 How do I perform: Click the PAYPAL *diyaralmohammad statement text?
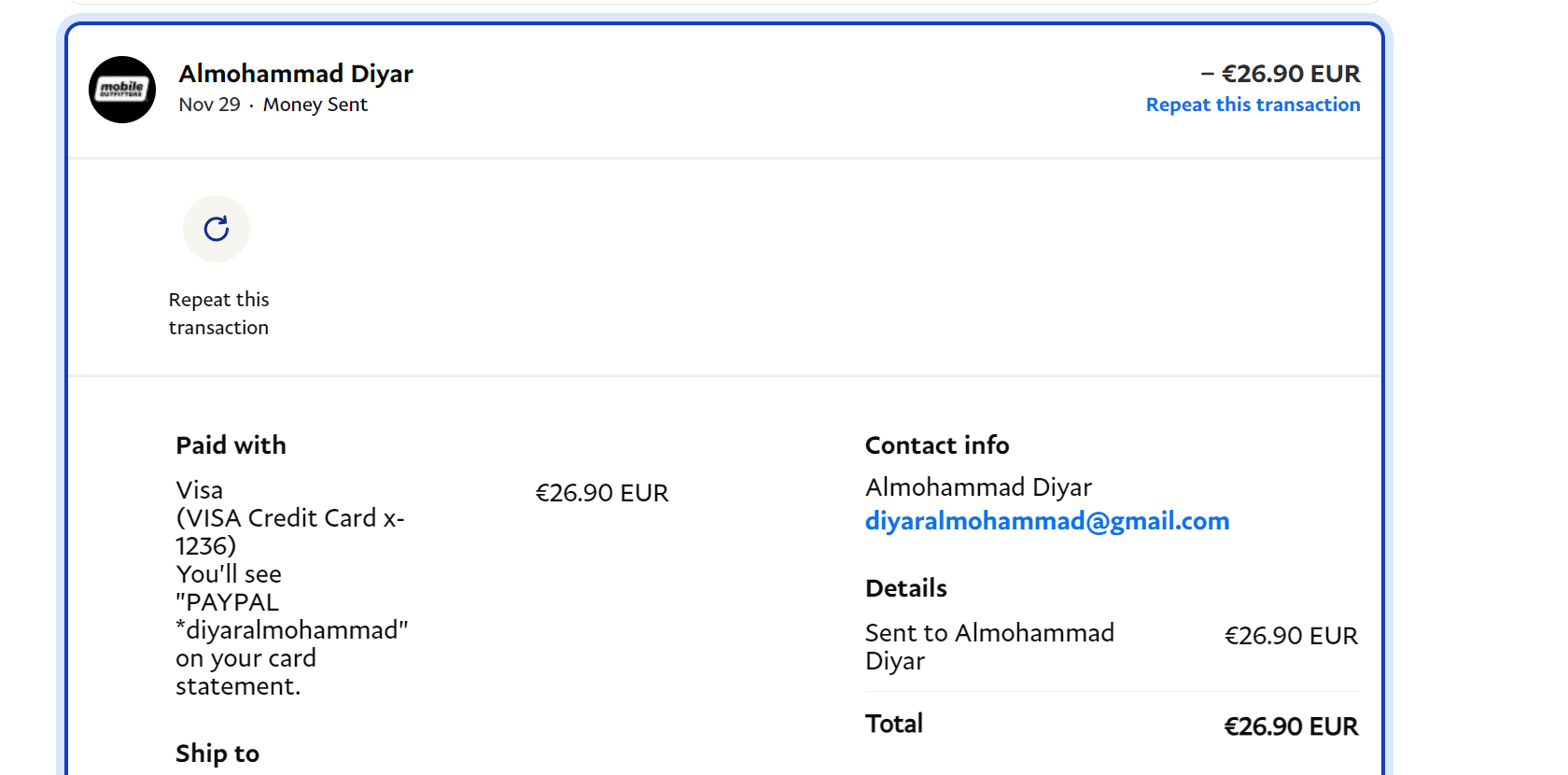[x=291, y=616]
